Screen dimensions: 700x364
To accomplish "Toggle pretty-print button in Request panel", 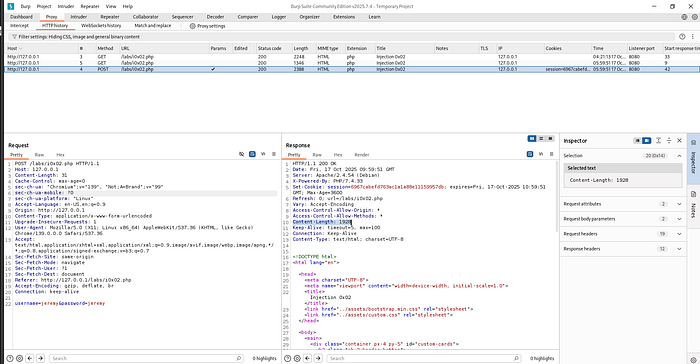I will coord(252,154).
